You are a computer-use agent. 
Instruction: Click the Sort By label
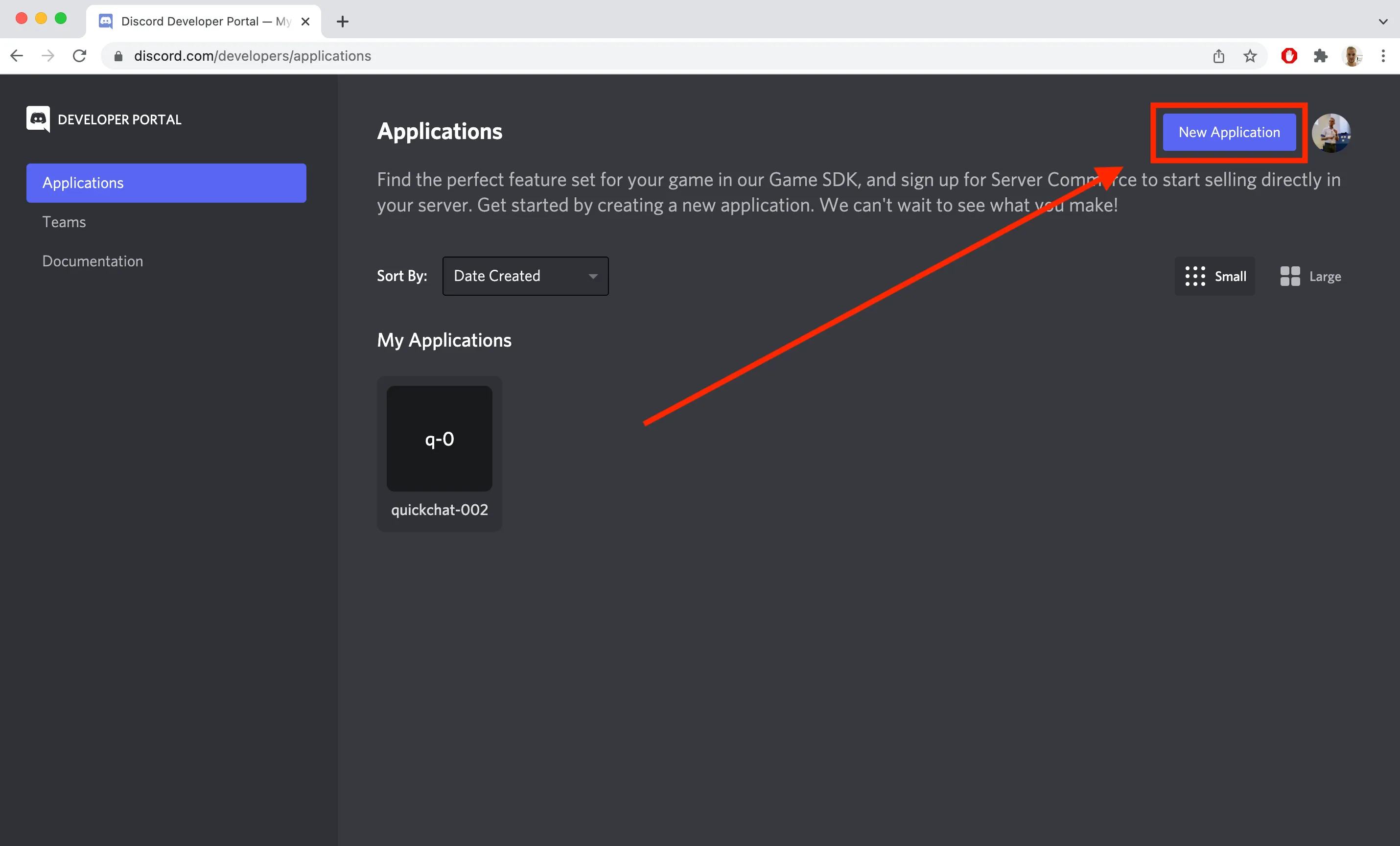(402, 276)
